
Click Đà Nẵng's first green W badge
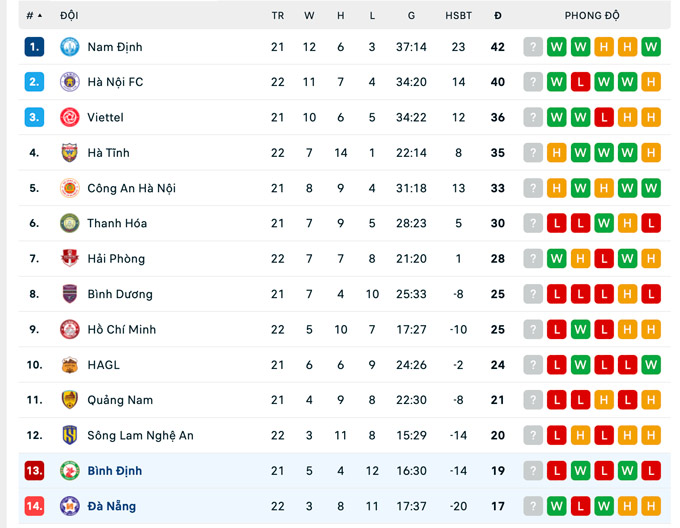coord(557,506)
